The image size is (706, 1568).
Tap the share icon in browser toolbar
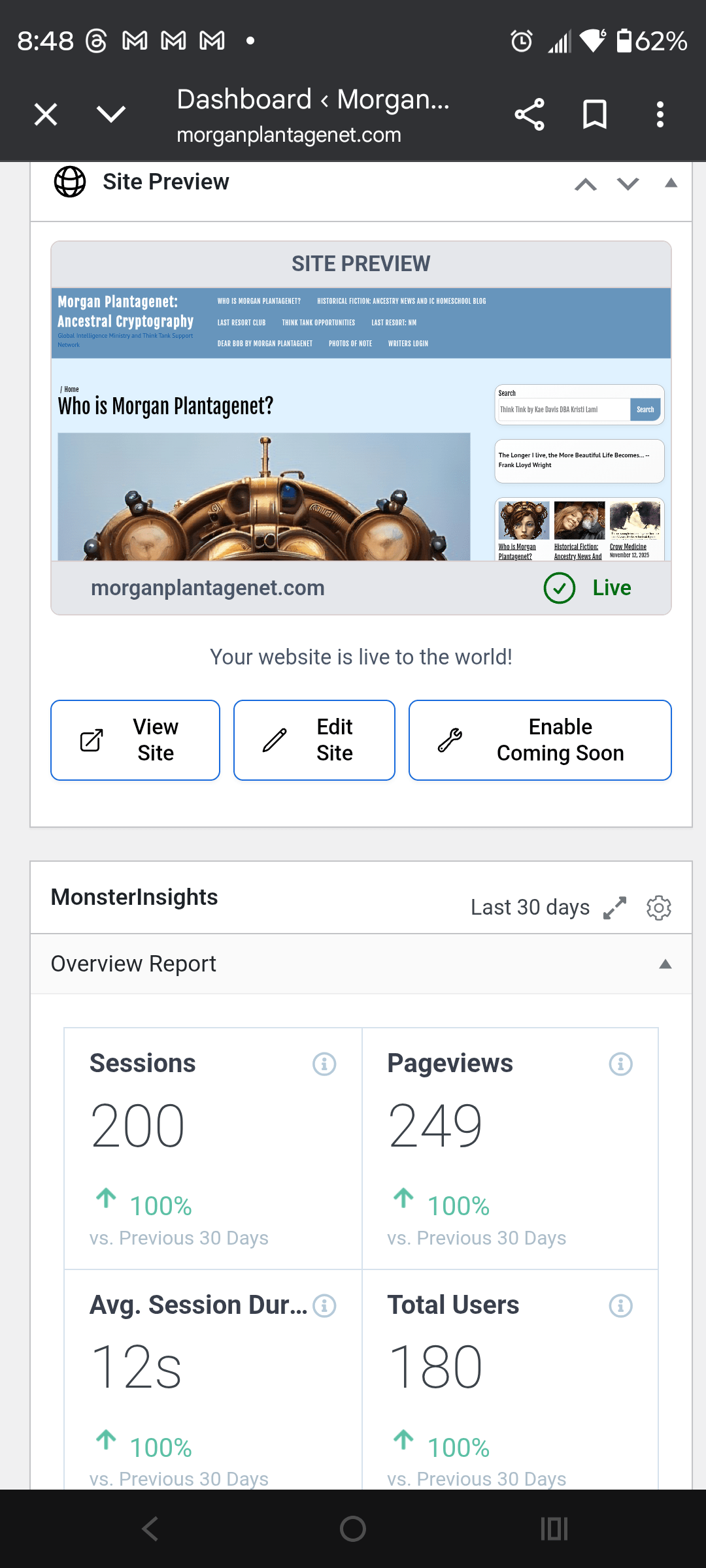point(529,115)
